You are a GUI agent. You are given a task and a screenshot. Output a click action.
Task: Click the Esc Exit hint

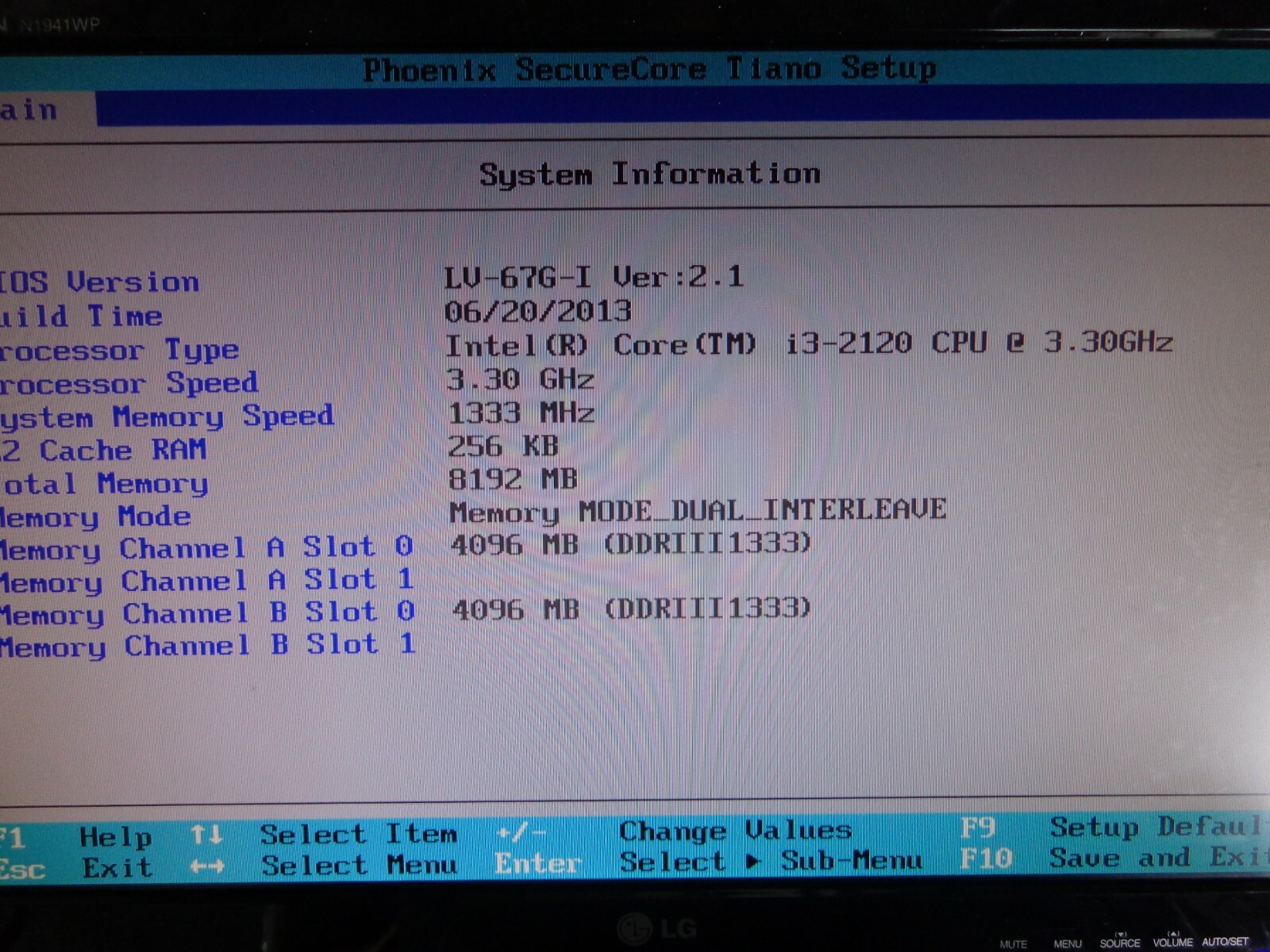[76, 868]
